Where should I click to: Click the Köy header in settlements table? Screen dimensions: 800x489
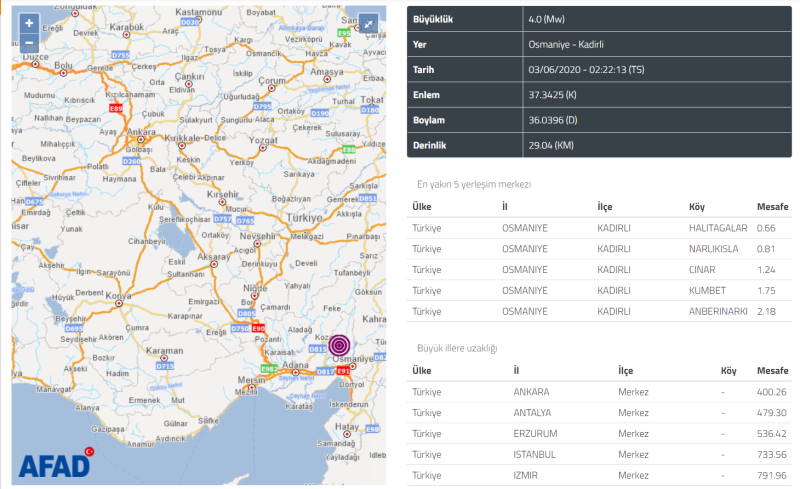coord(697,205)
